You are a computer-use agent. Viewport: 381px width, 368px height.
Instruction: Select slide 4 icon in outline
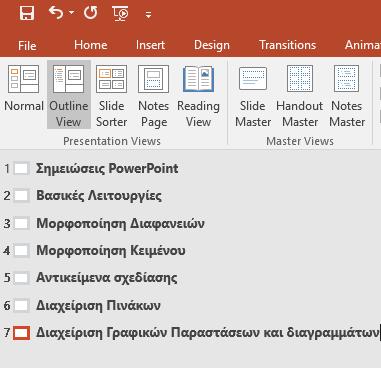(21, 250)
